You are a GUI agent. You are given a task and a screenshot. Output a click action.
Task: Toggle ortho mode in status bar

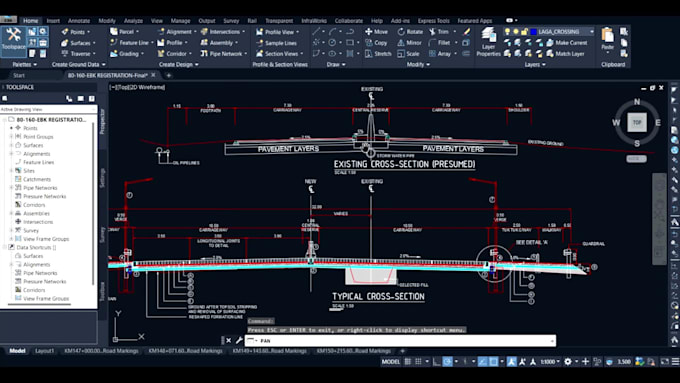[437, 361]
